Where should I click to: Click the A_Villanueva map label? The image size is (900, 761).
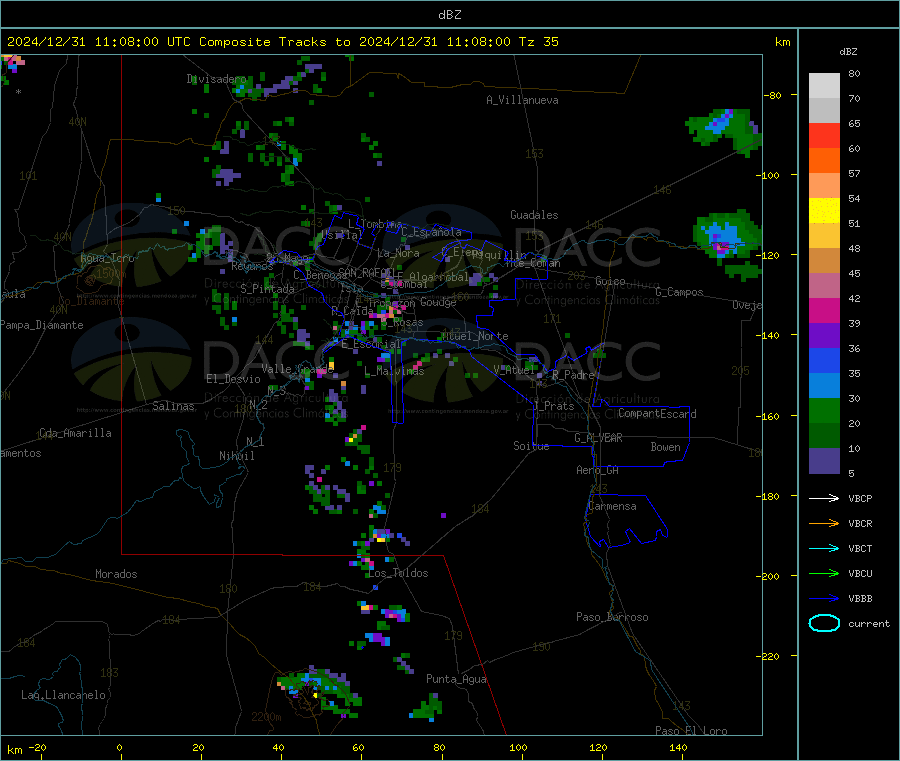pyautogui.click(x=522, y=100)
